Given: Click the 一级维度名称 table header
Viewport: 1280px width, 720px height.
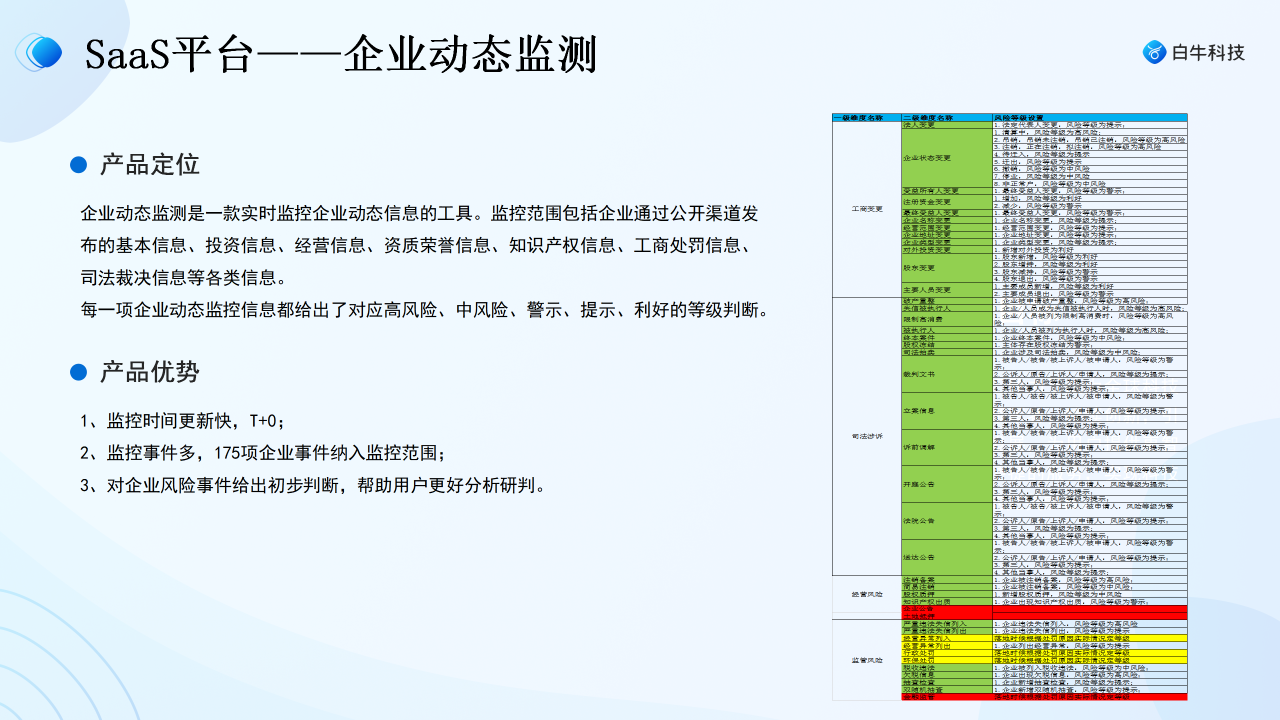Looking at the screenshot, I should (866, 117).
